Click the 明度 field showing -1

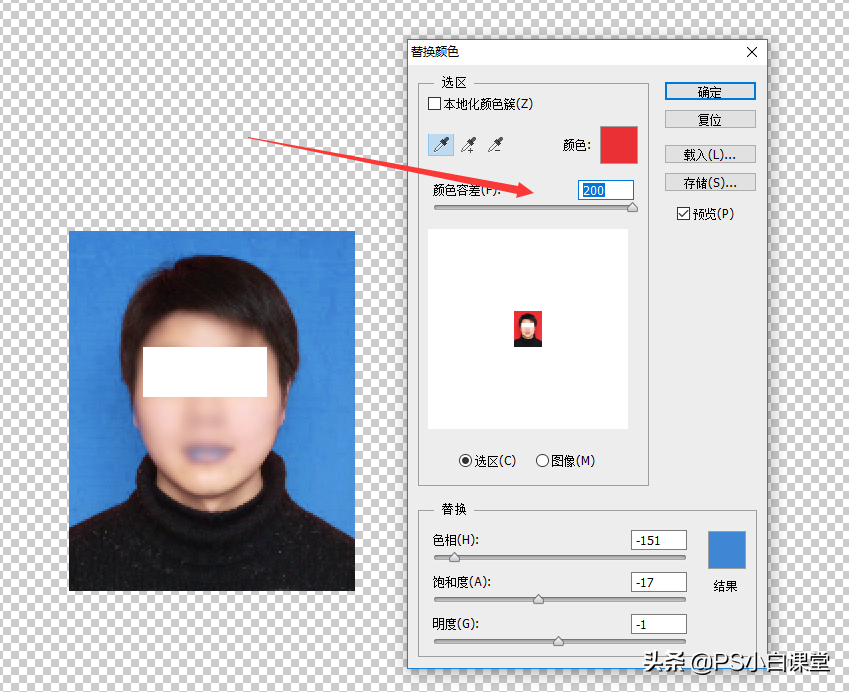pyautogui.click(x=658, y=624)
